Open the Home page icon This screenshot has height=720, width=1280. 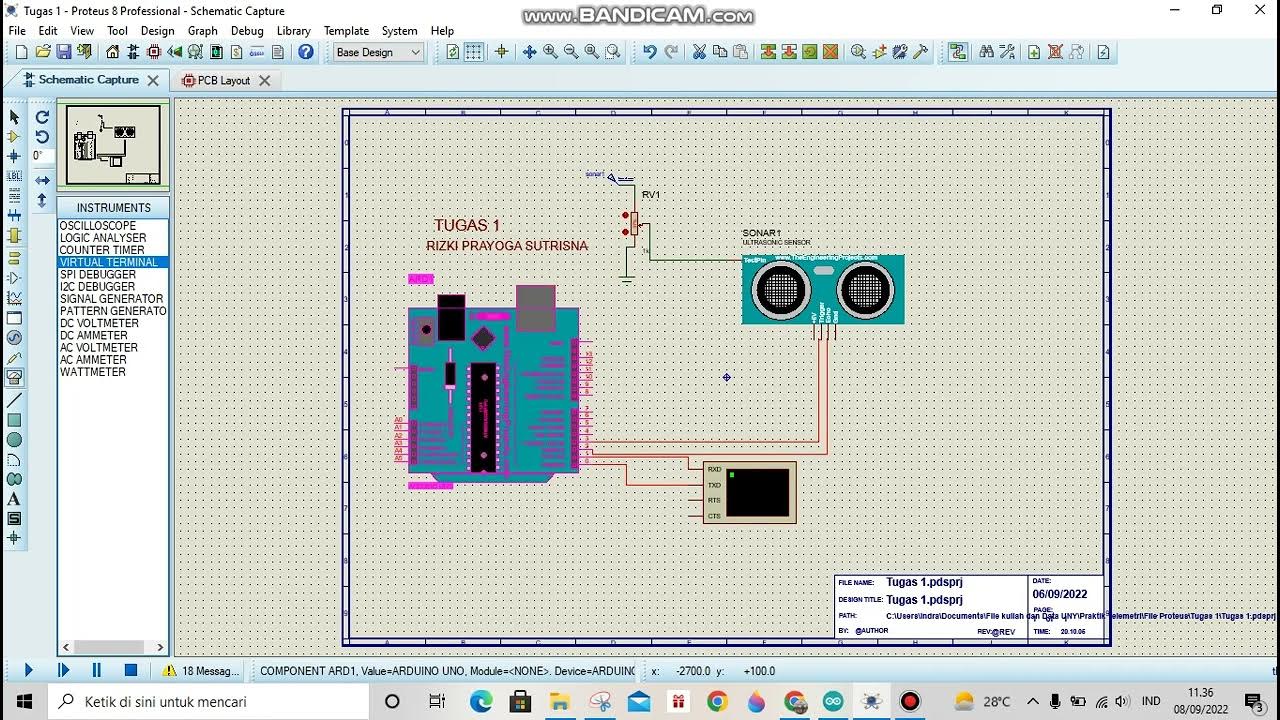point(112,52)
